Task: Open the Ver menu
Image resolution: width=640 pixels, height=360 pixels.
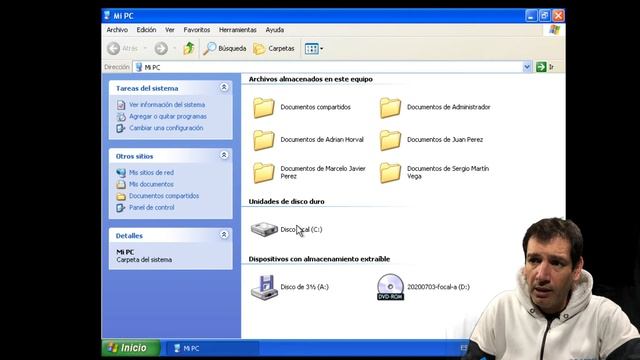Action: (x=170, y=30)
